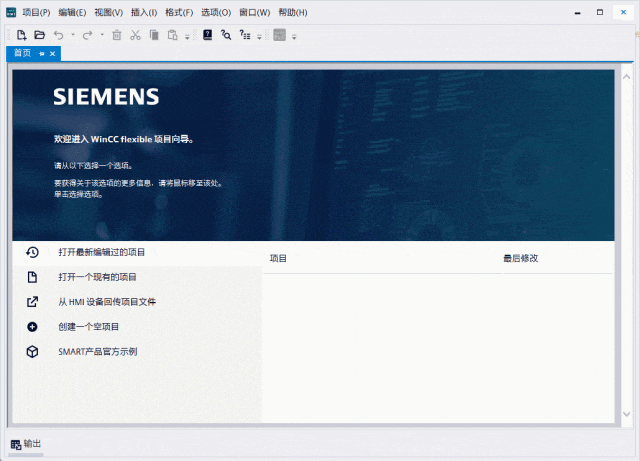Click the cube SMART examples icon

[x=32, y=352]
